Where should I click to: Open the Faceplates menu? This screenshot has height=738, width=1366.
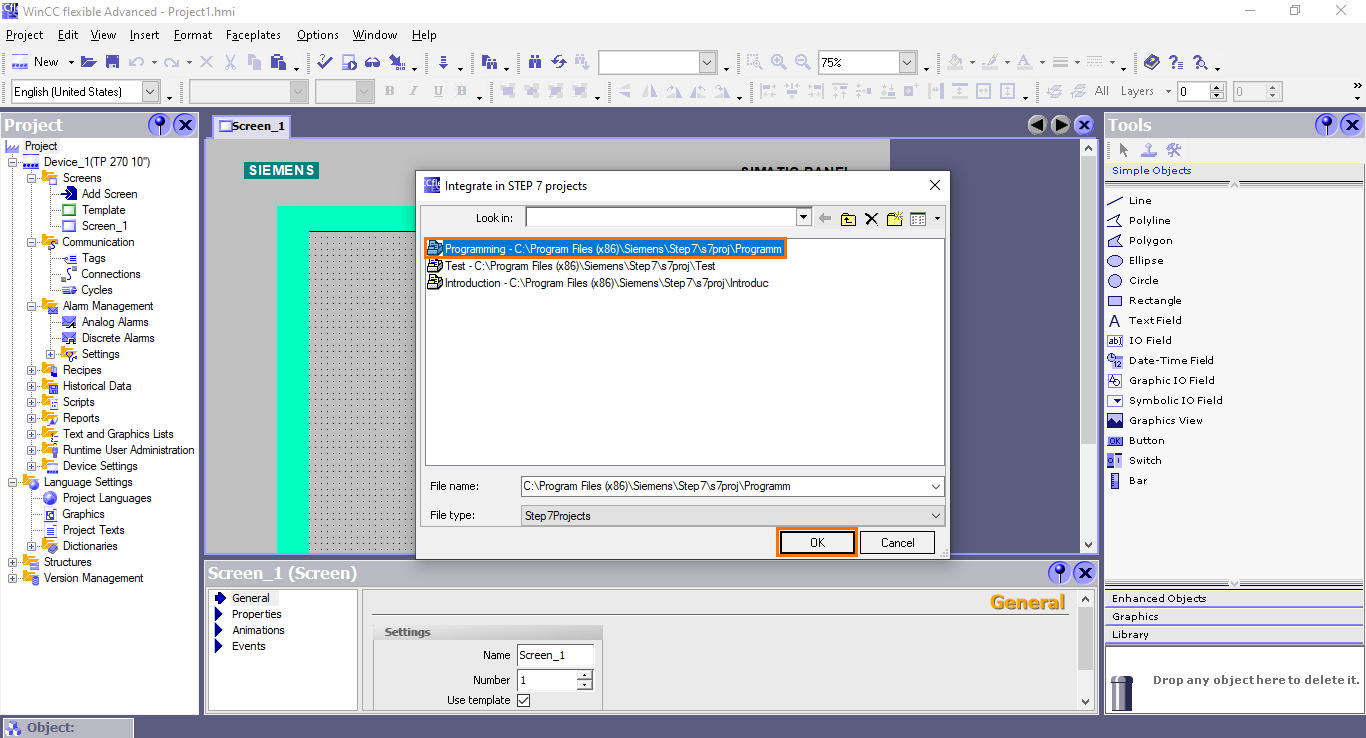(x=253, y=35)
